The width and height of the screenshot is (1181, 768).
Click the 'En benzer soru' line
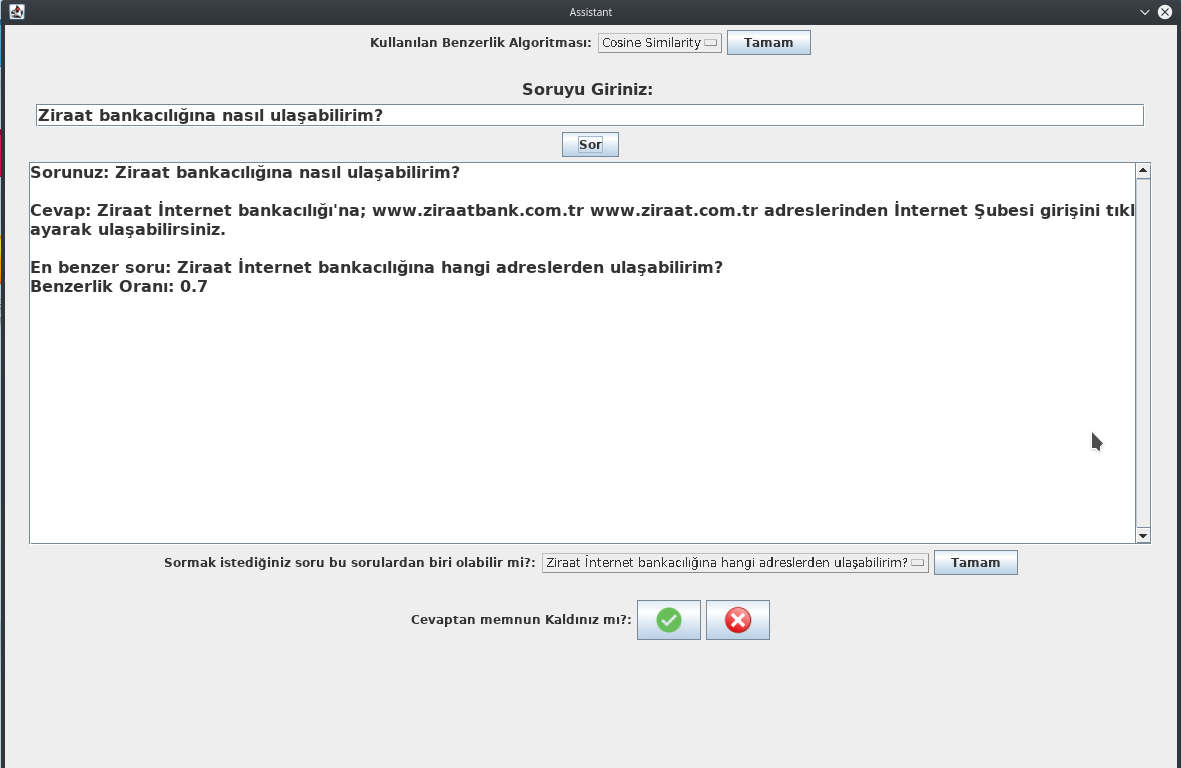pyautogui.click(x=377, y=267)
